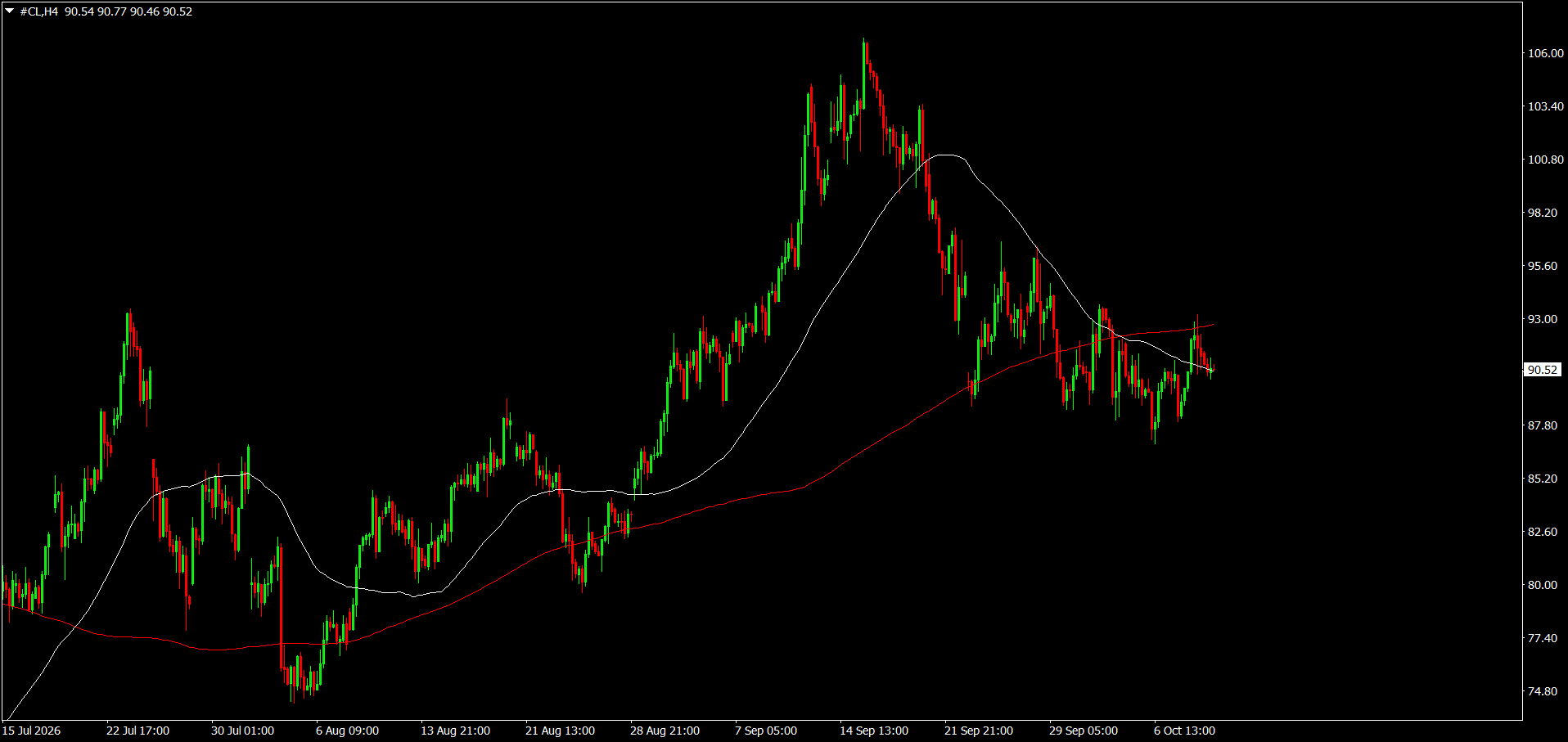Screen dimensions: 1568x742
Task: Select the 100.80 price scale value
Action: pyautogui.click(x=1546, y=160)
